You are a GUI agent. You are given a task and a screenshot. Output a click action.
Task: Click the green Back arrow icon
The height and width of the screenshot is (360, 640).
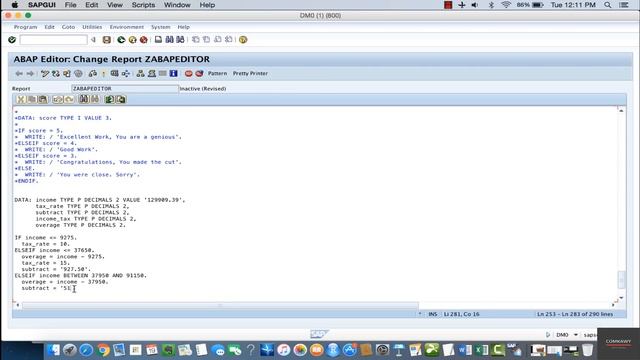pyautogui.click(x=121, y=40)
